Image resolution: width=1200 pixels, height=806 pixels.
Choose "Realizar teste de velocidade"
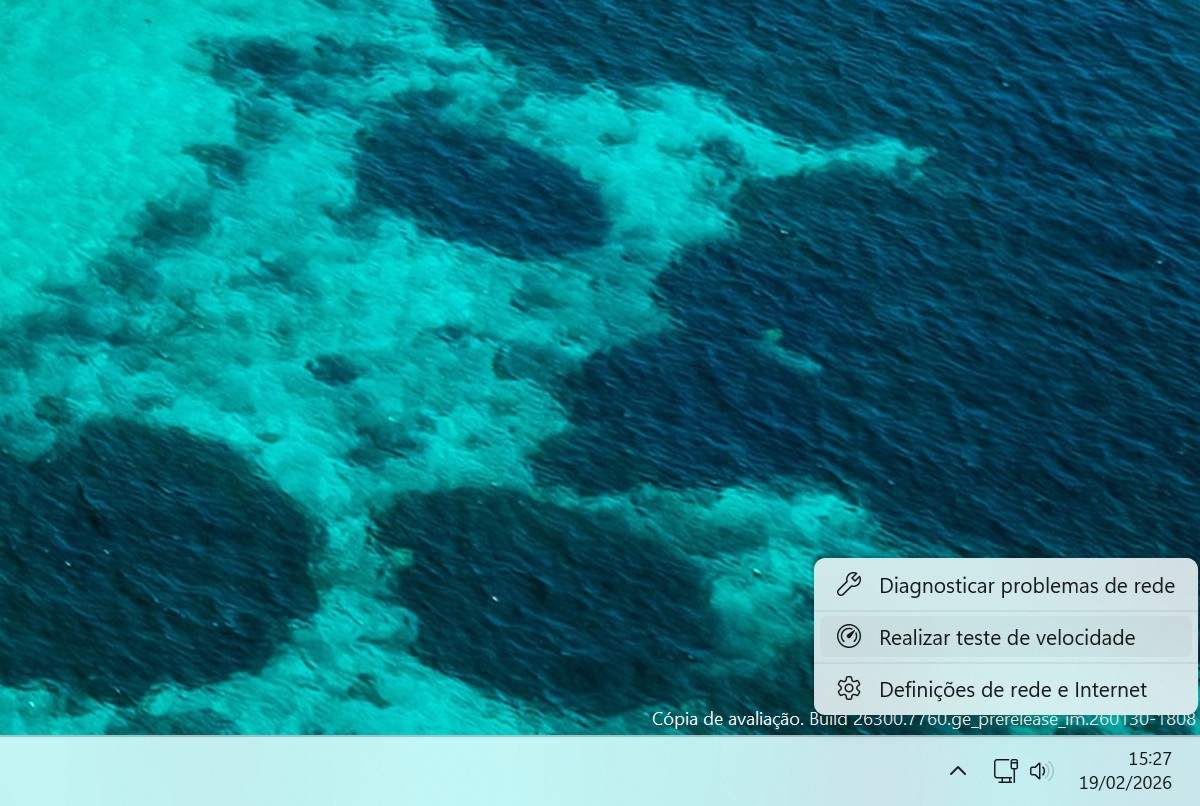(x=1006, y=637)
